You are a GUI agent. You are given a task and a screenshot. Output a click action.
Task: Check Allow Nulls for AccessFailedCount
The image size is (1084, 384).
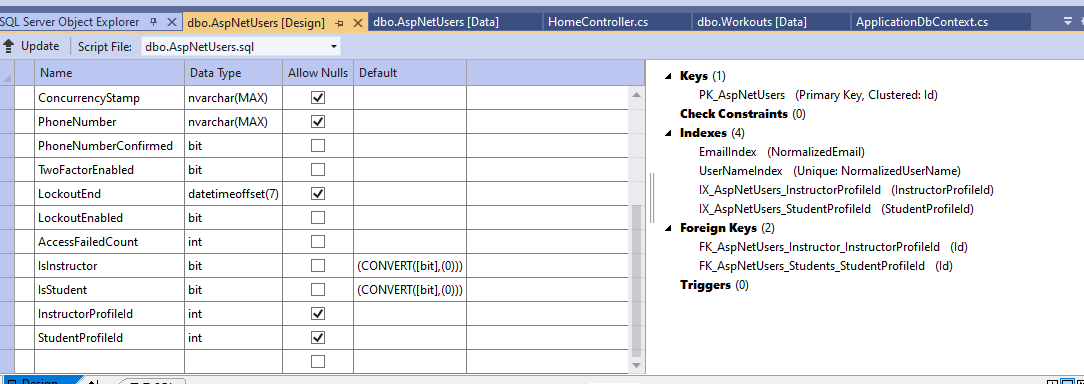[318, 241]
